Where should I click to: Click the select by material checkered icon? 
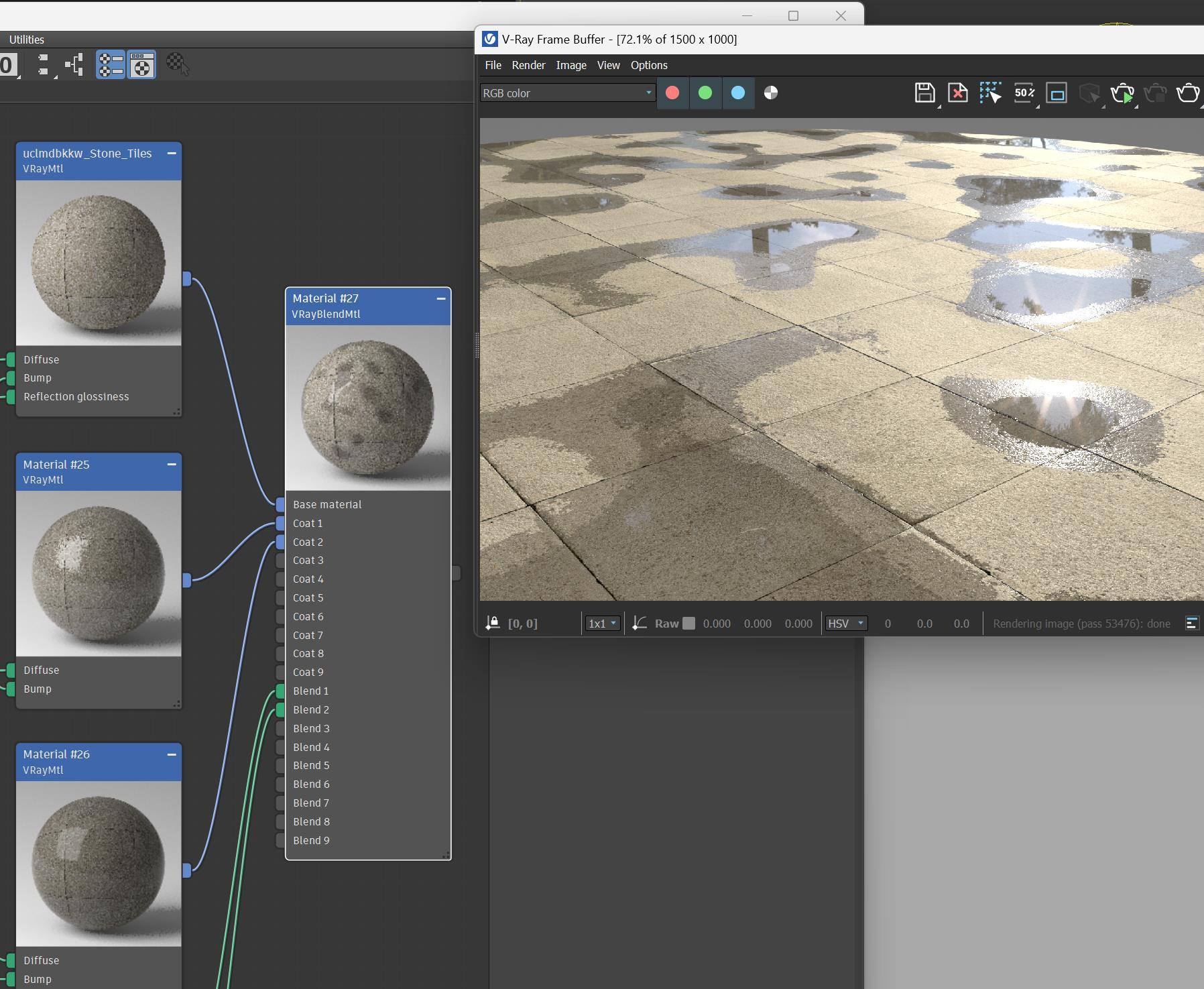(178, 64)
